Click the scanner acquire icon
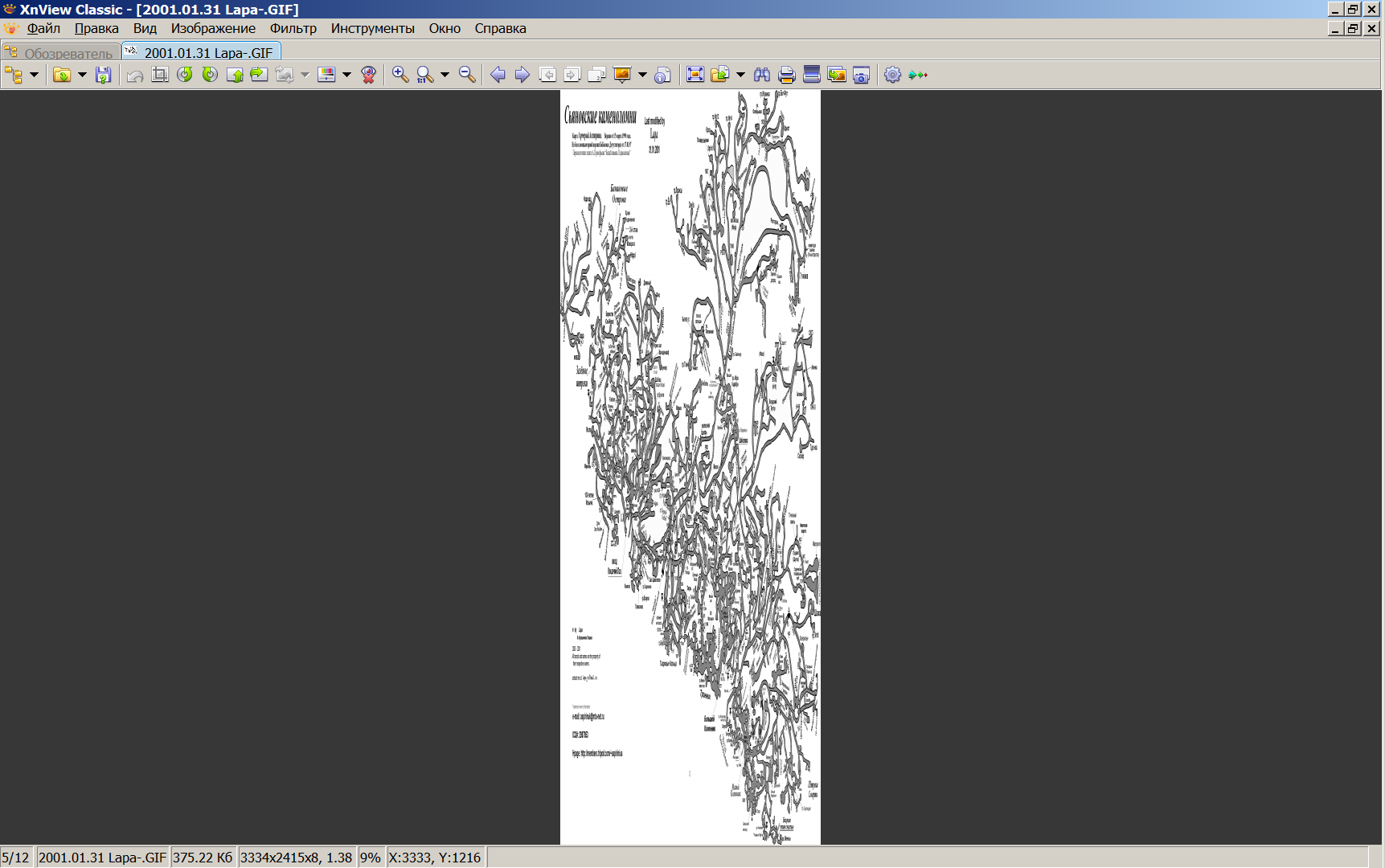The width and height of the screenshot is (1385, 868). pyautogui.click(x=812, y=75)
